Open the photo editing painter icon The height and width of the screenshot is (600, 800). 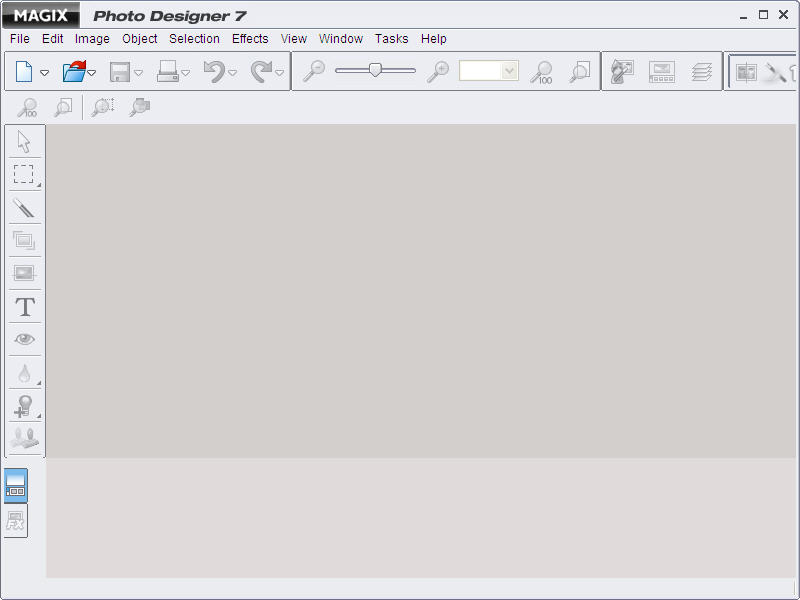622,71
